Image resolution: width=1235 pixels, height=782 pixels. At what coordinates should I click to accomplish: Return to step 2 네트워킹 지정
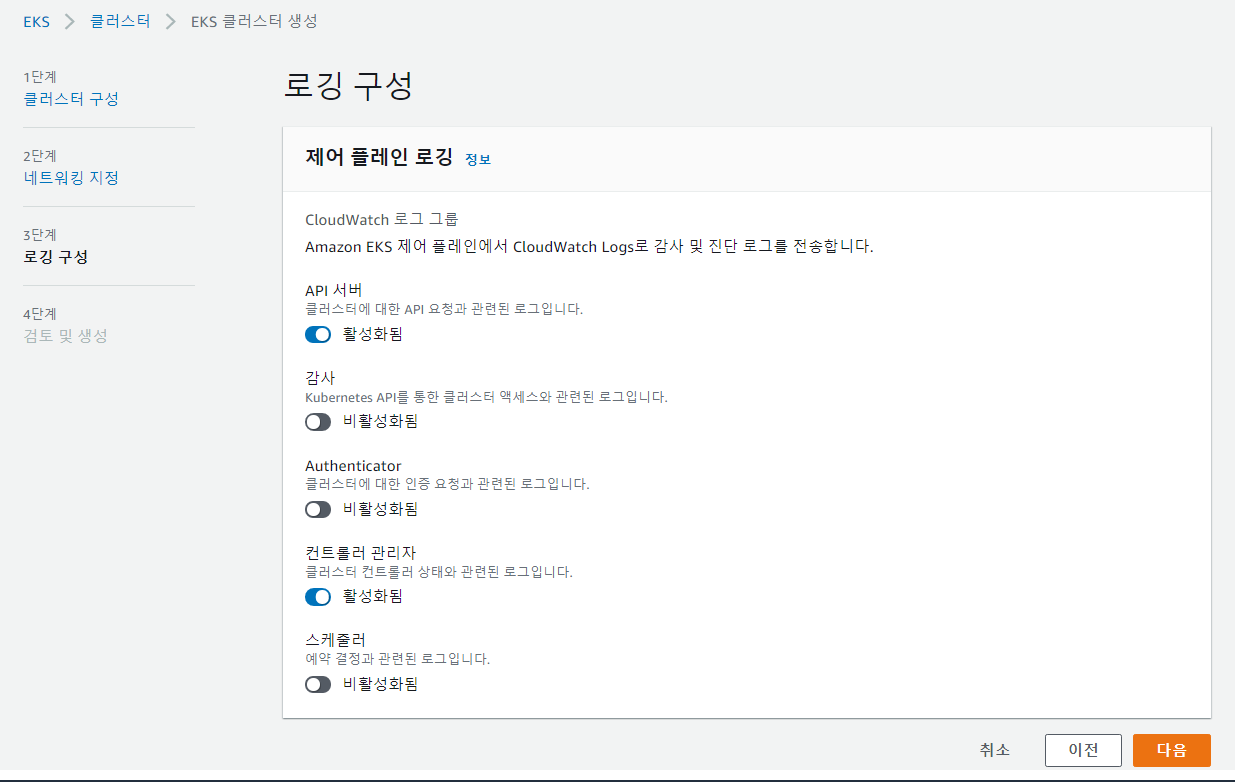71,178
